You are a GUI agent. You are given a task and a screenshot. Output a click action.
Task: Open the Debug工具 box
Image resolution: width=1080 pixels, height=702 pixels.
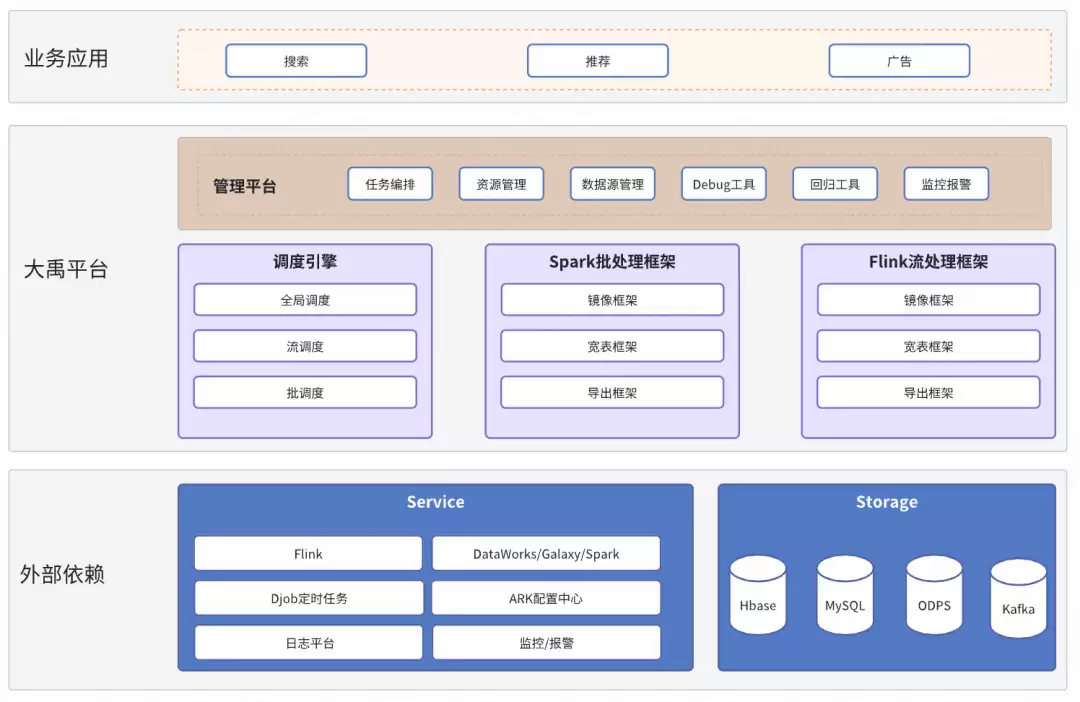(724, 184)
